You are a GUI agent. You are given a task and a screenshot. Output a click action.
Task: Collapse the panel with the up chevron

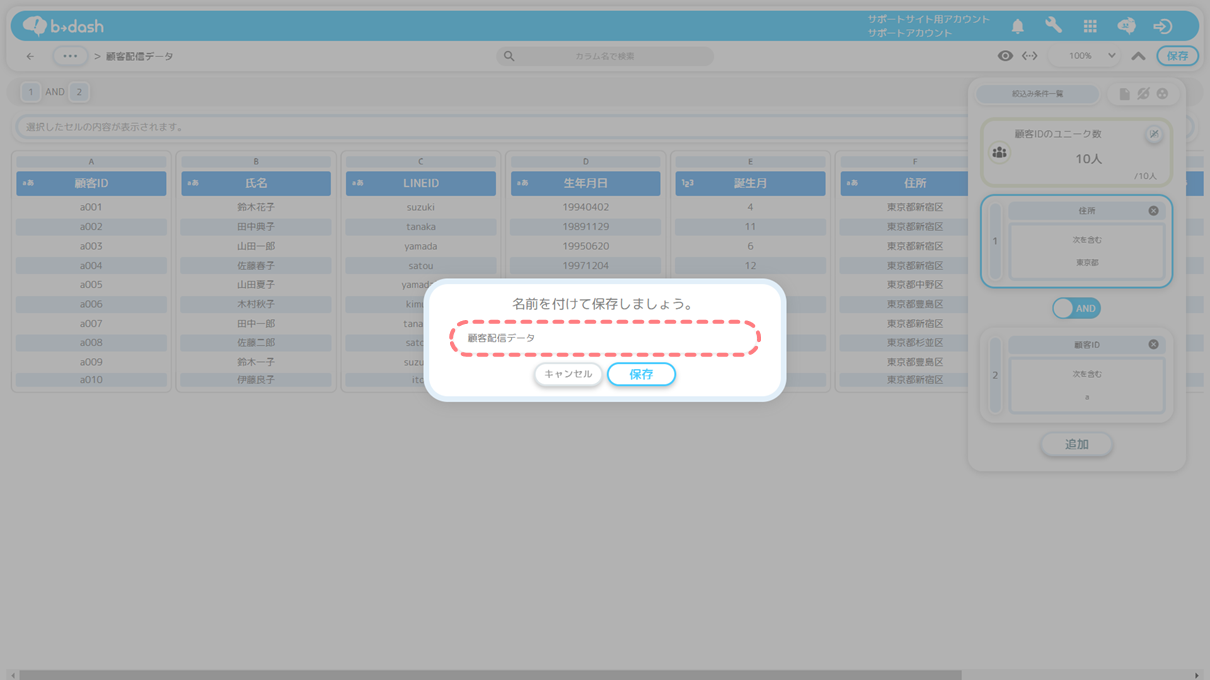tap(1138, 56)
